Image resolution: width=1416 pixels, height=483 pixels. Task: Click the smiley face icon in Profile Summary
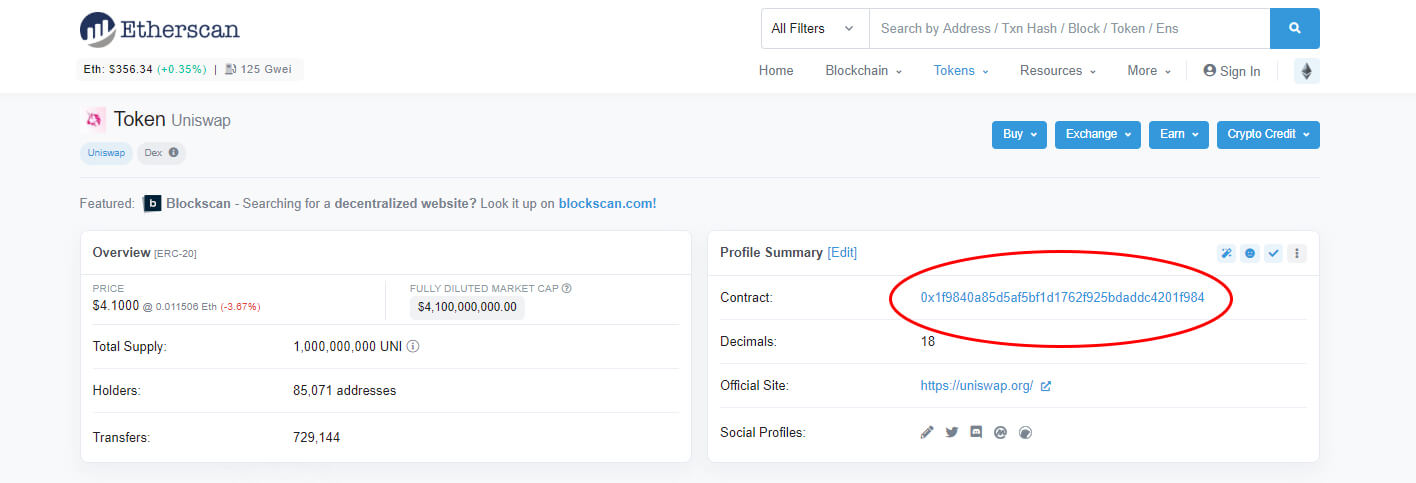click(x=1250, y=253)
